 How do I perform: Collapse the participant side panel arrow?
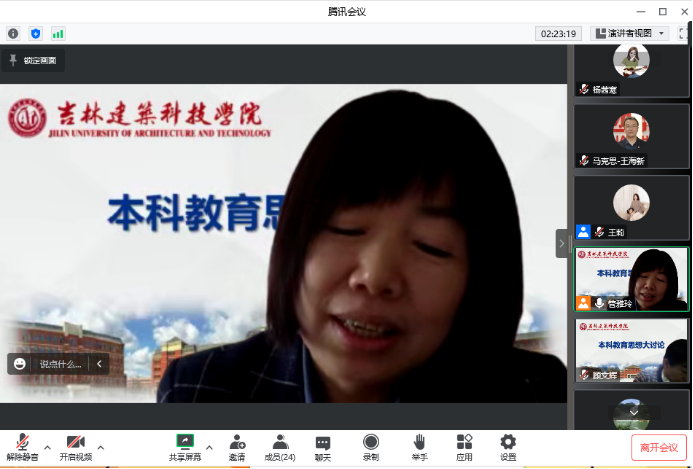561,243
